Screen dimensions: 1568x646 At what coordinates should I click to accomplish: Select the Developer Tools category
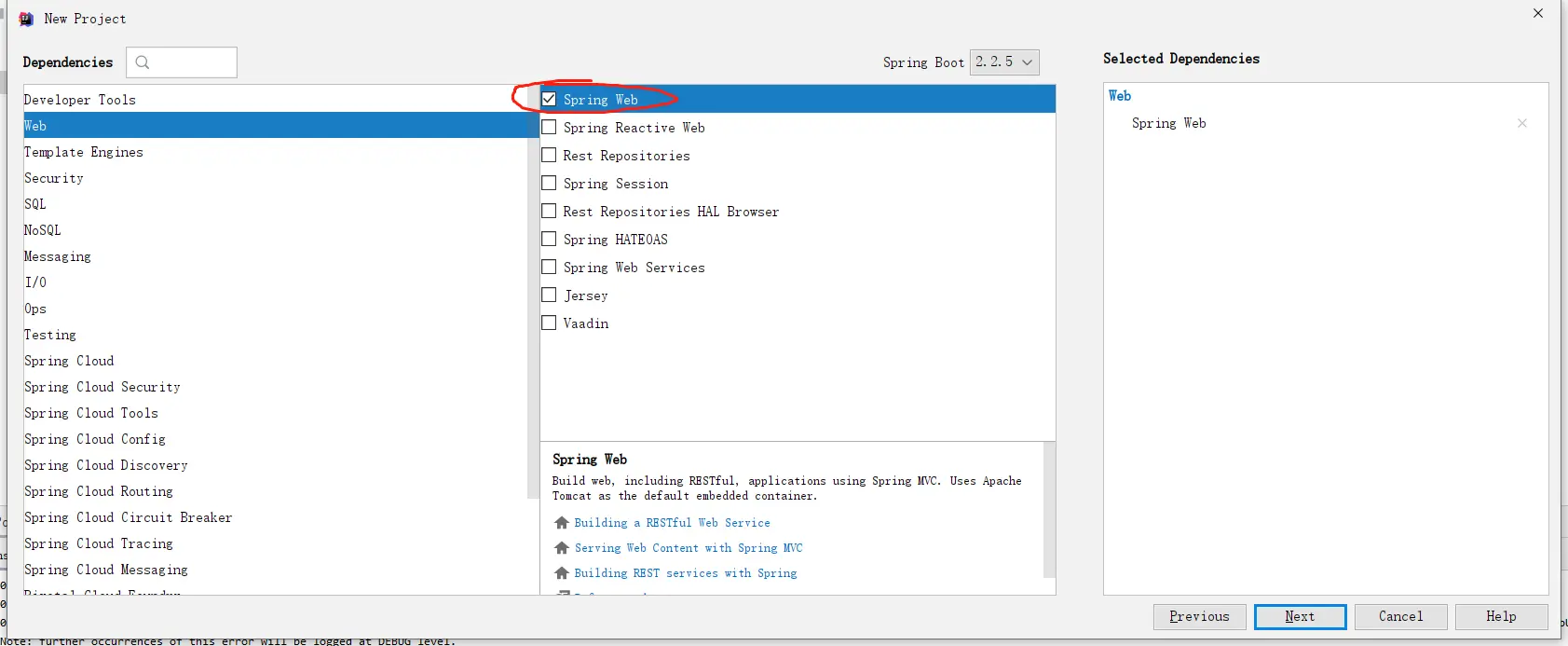pos(275,100)
